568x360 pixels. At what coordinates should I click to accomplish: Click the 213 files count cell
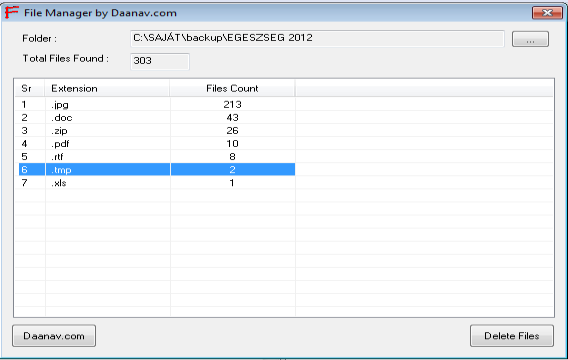click(x=233, y=104)
